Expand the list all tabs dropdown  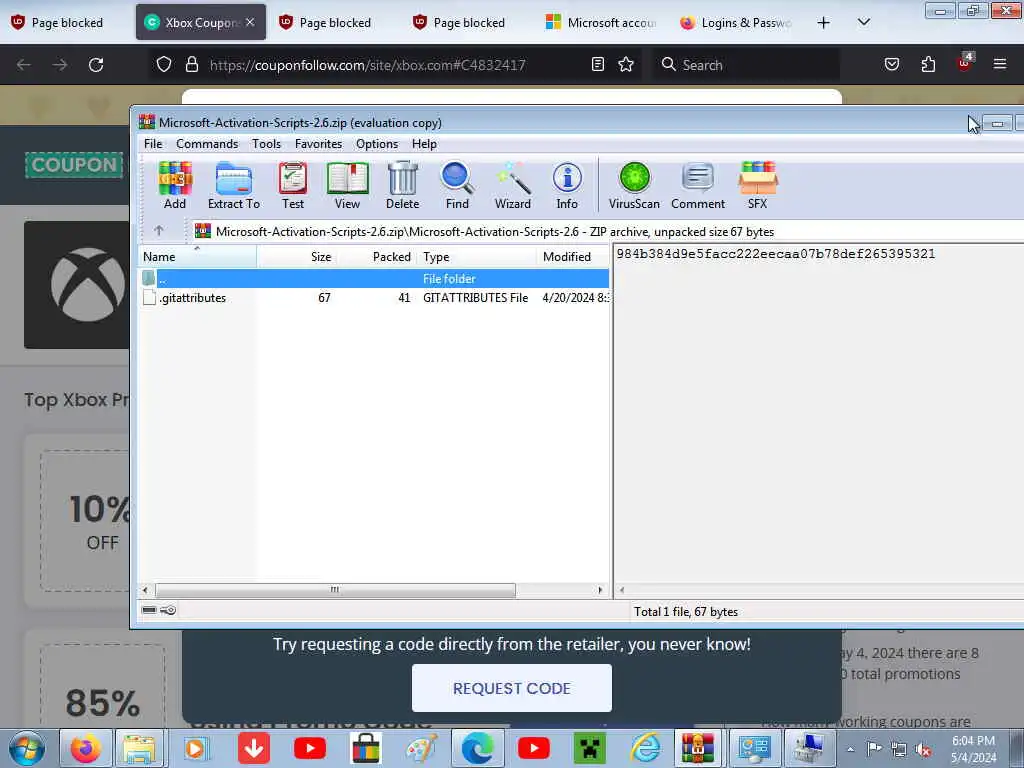click(x=863, y=23)
